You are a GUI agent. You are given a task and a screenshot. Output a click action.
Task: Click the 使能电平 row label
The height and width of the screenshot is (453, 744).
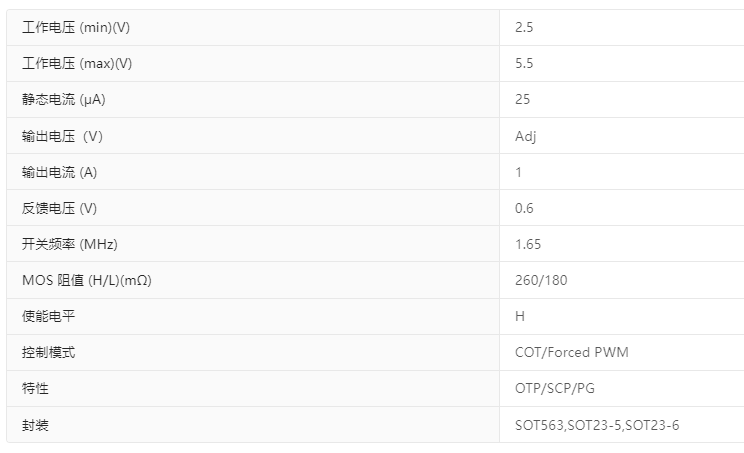(x=48, y=316)
